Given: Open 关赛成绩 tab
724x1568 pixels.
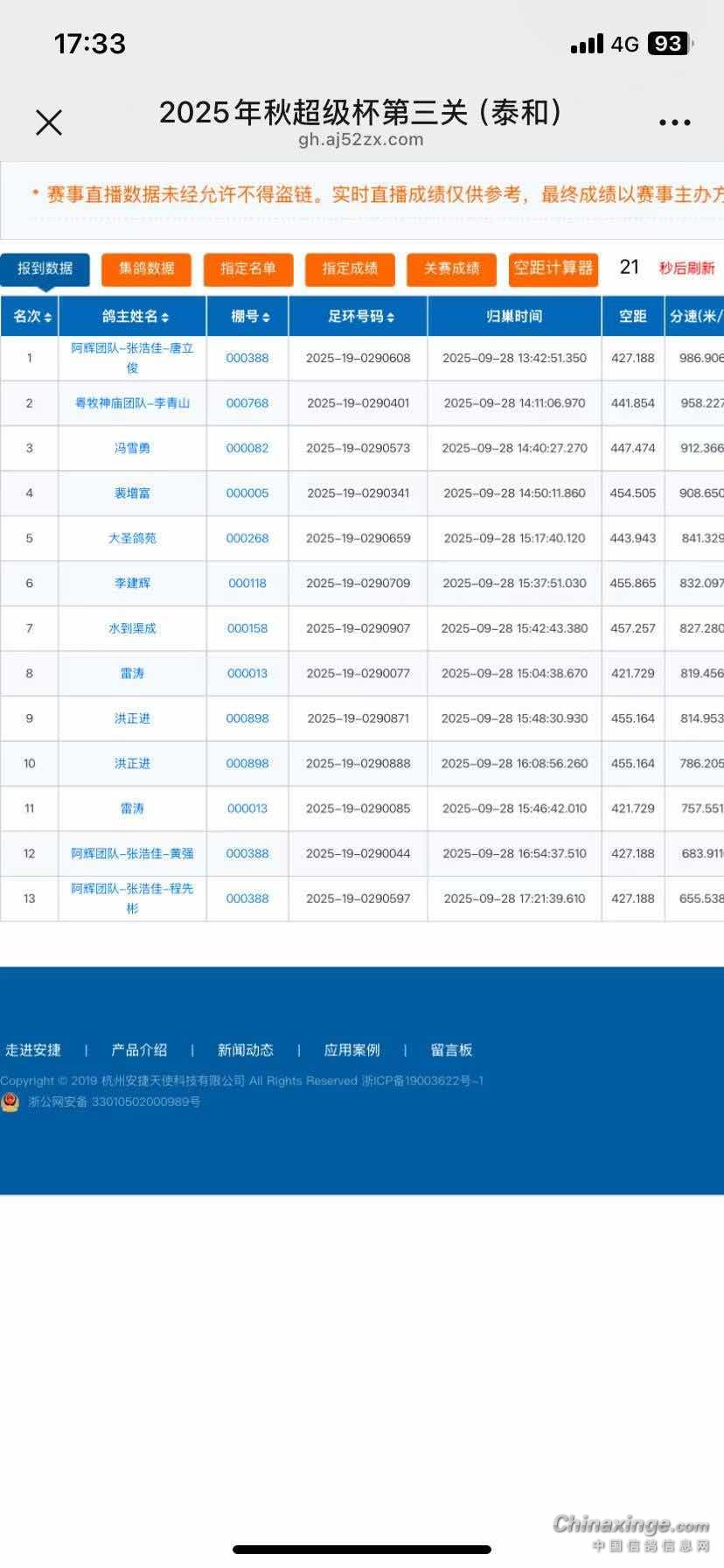Looking at the screenshot, I should pos(451,269).
